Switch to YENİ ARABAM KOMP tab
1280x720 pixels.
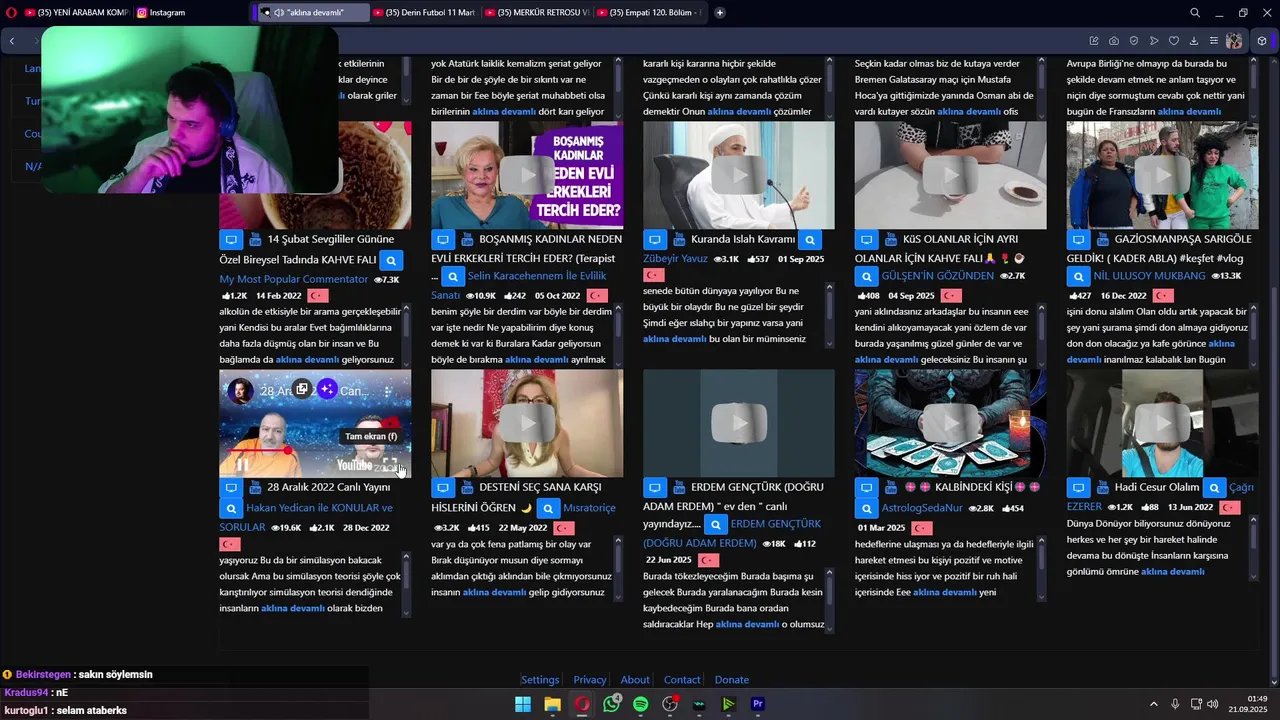76,13
